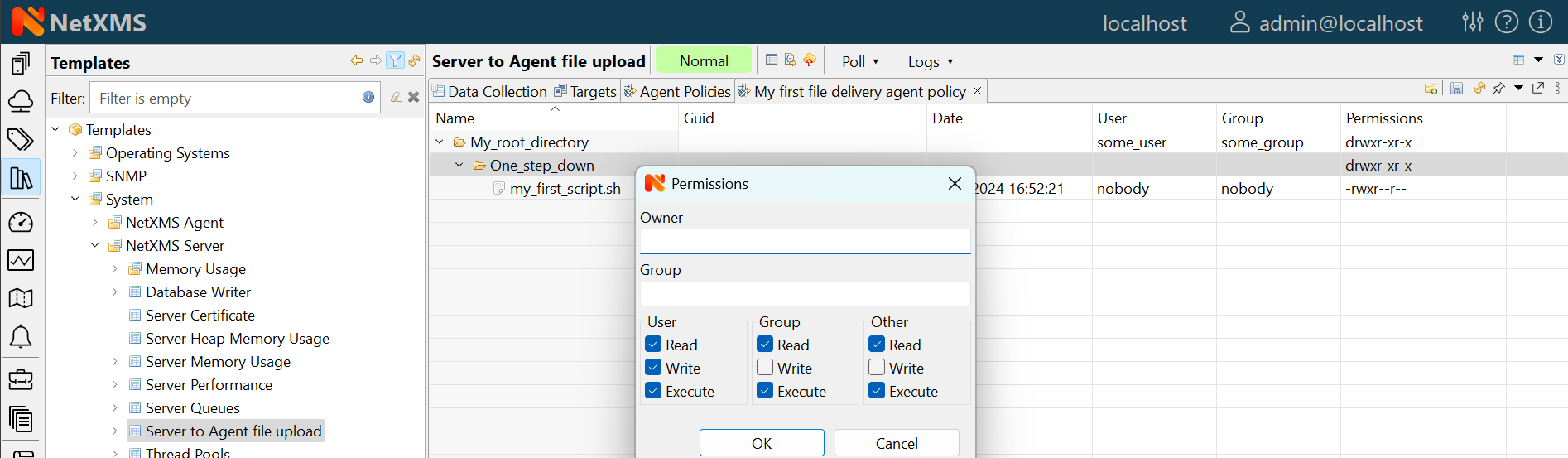
Task: Select the Templates books perspective icon
Action: 21,177
